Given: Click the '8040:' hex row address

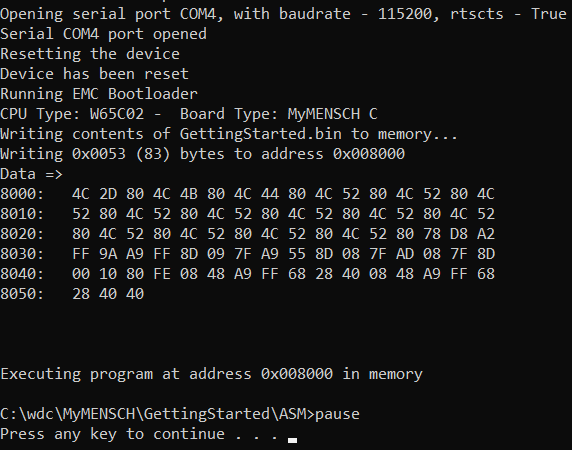Looking at the screenshot, I should [x=22, y=274].
